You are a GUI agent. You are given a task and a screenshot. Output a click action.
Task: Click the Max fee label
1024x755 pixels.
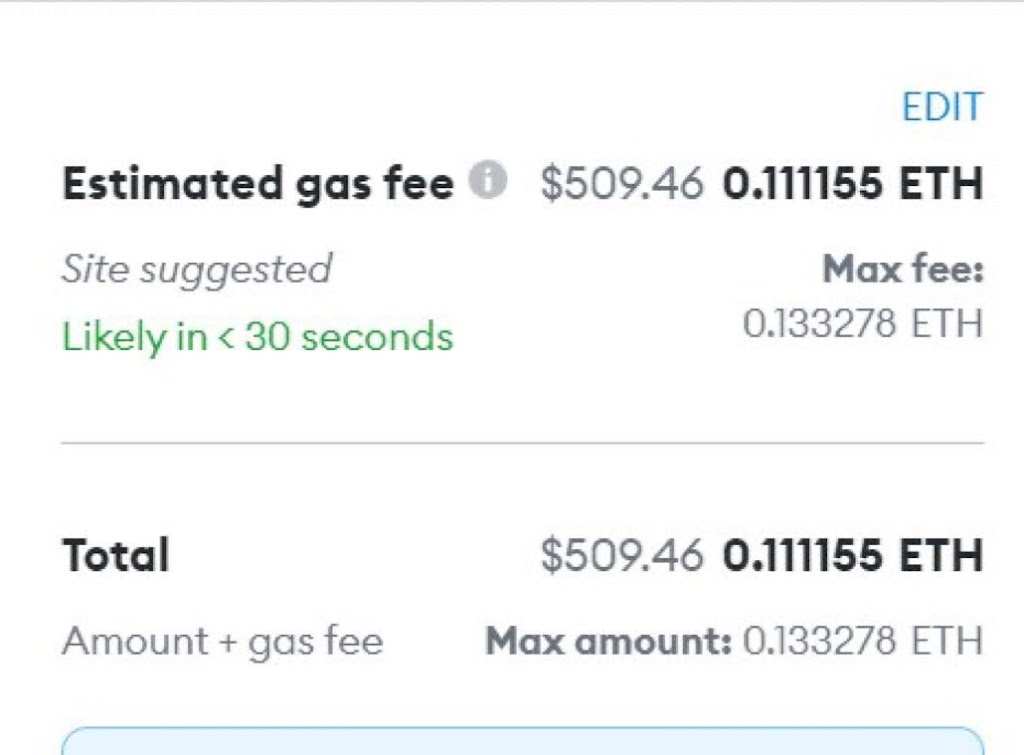pyautogui.click(x=903, y=269)
